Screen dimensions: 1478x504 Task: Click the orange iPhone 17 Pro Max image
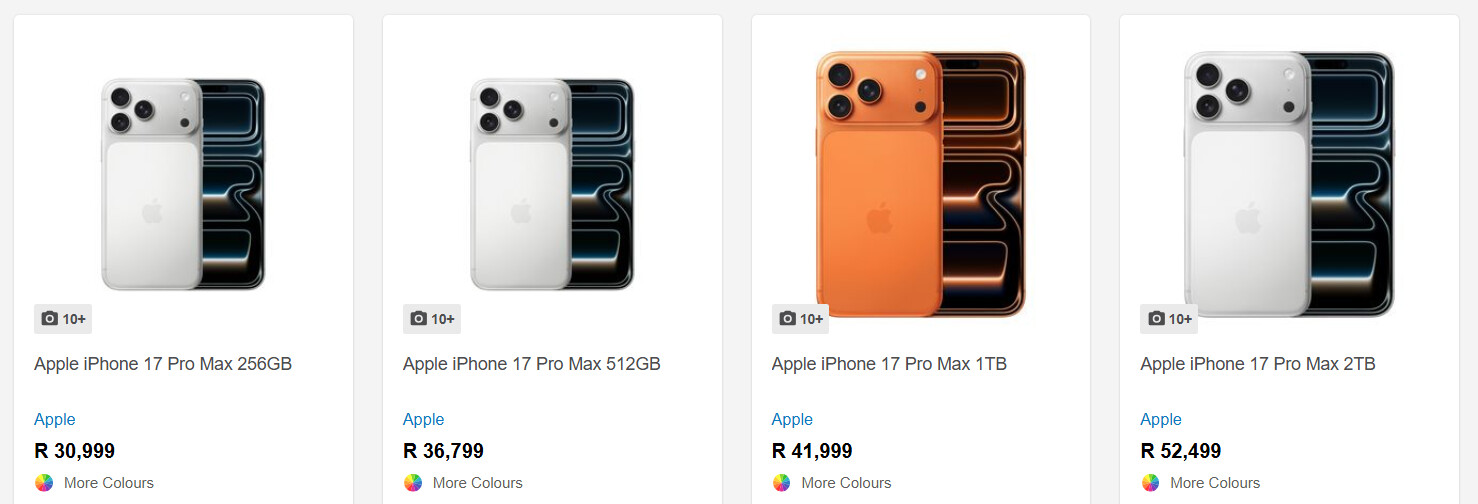pos(921,185)
